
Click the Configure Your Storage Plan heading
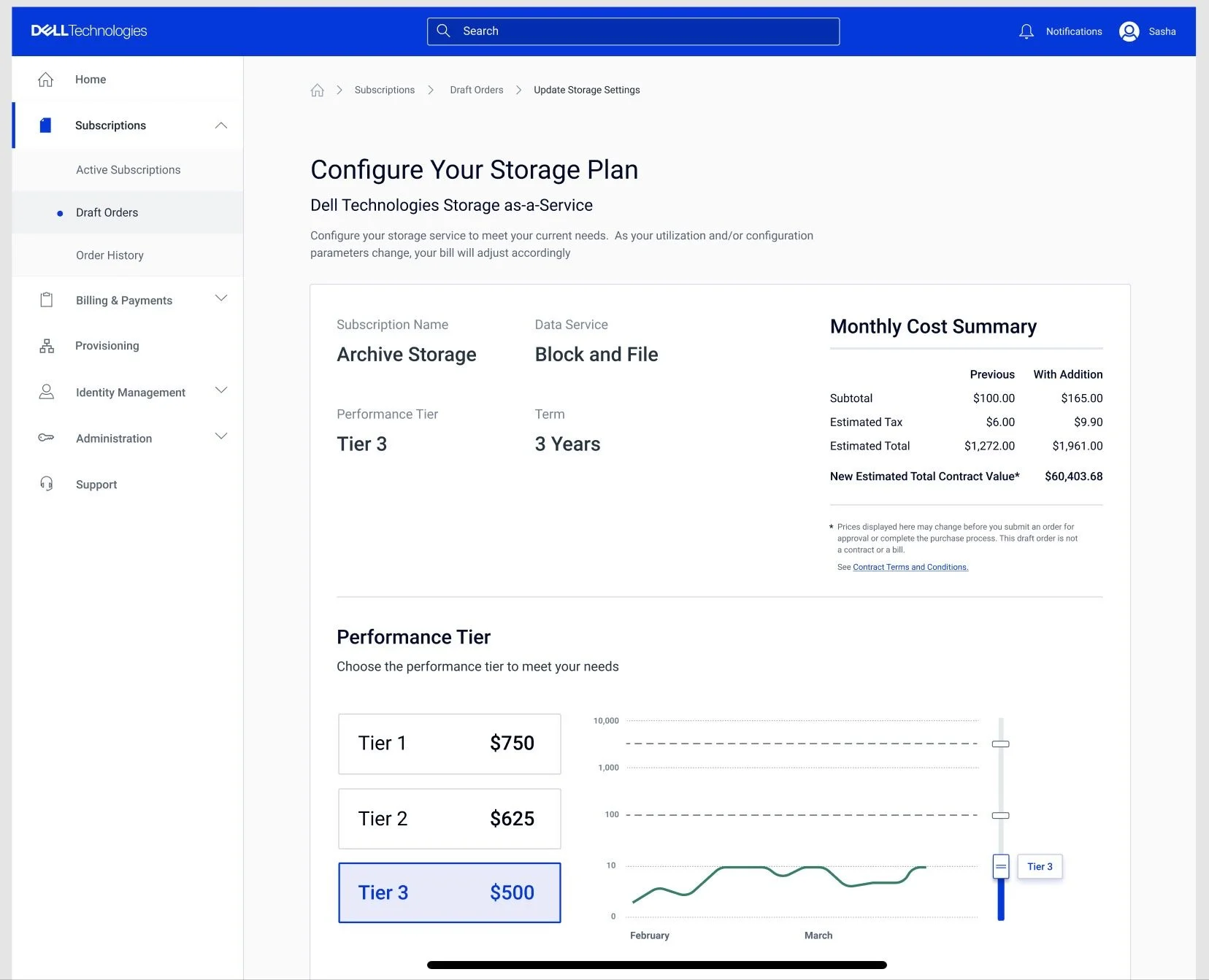pyautogui.click(x=474, y=170)
